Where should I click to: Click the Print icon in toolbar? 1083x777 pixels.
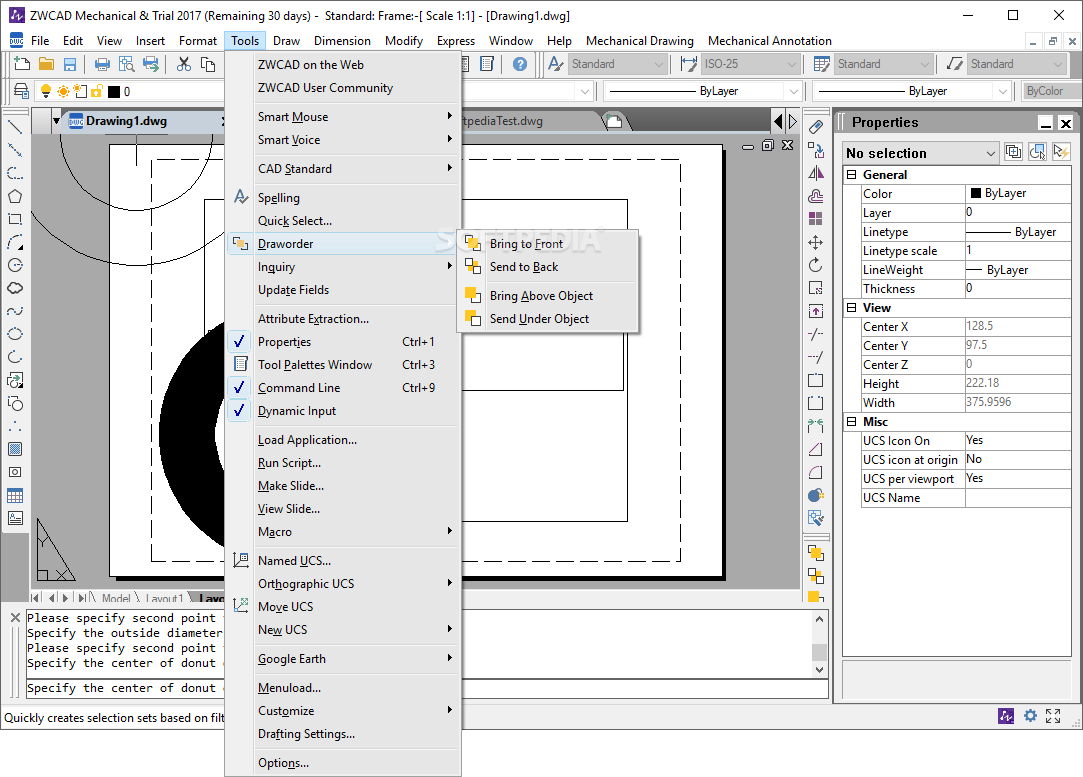coord(102,64)
